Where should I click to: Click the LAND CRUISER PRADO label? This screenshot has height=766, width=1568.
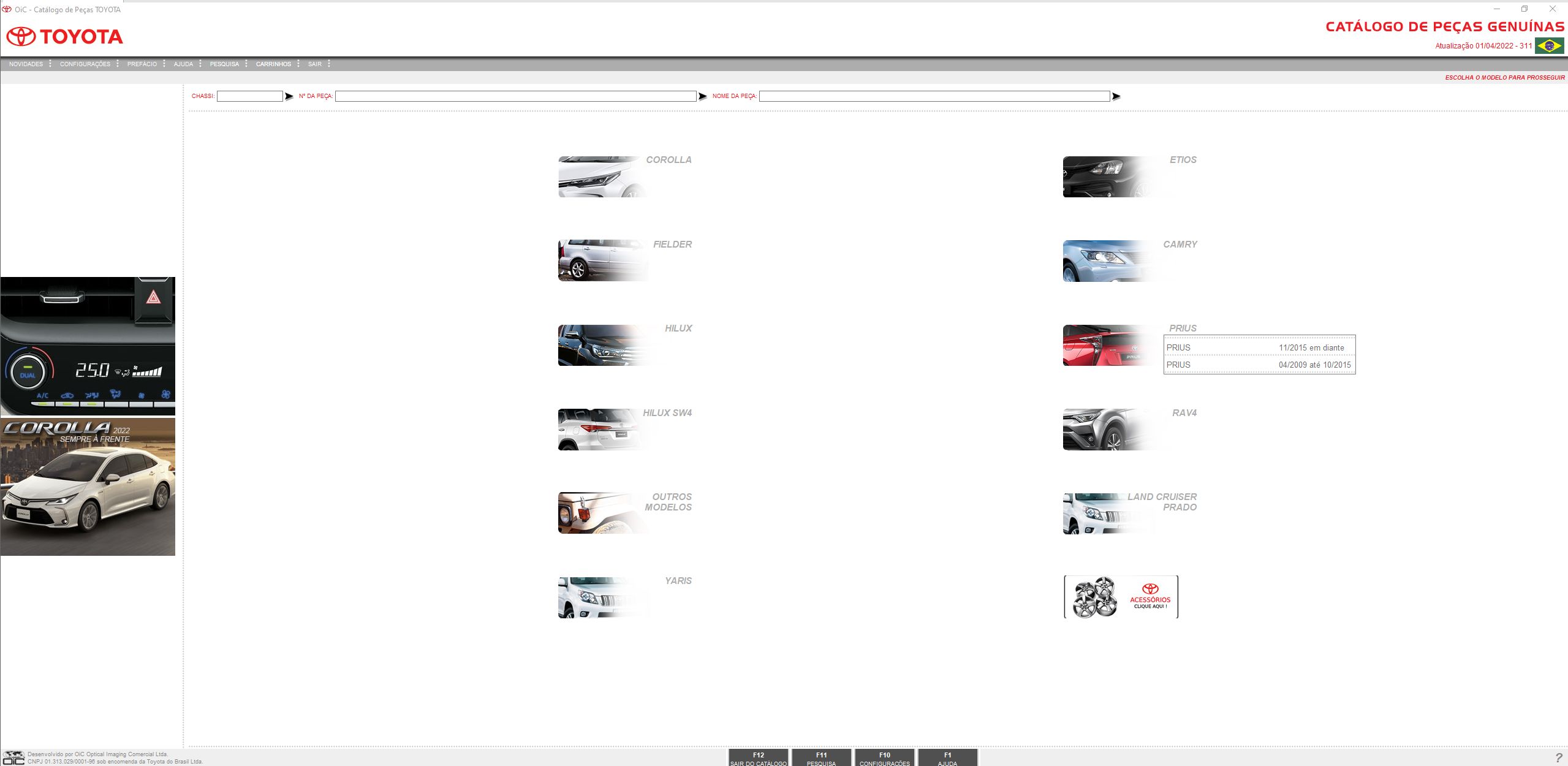(1162, 502)
